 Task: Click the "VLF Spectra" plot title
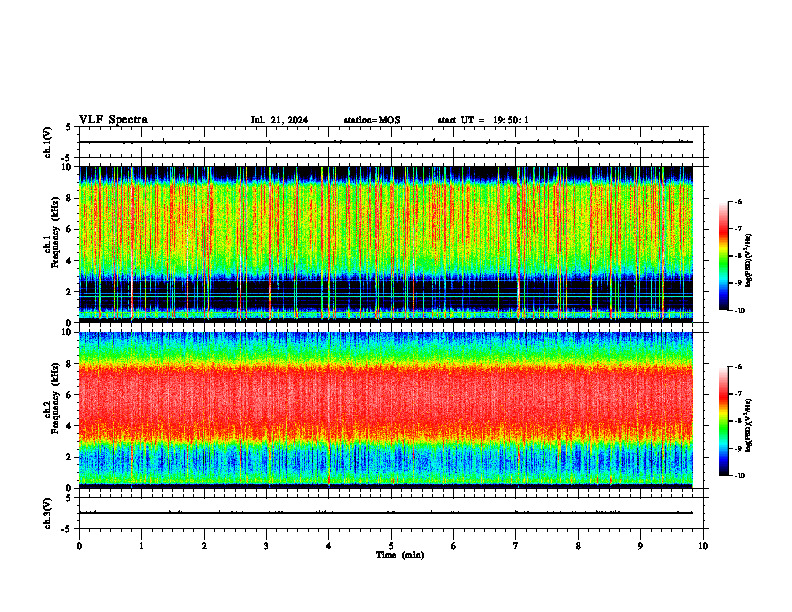pyautogui.click(x=113, y=120)
